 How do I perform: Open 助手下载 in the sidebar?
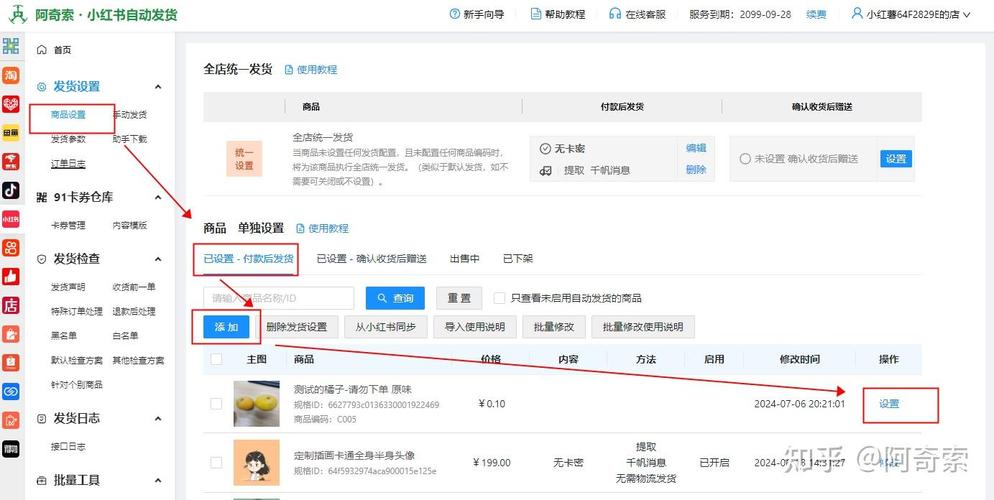pyautogui.click(x=130, y=139)
